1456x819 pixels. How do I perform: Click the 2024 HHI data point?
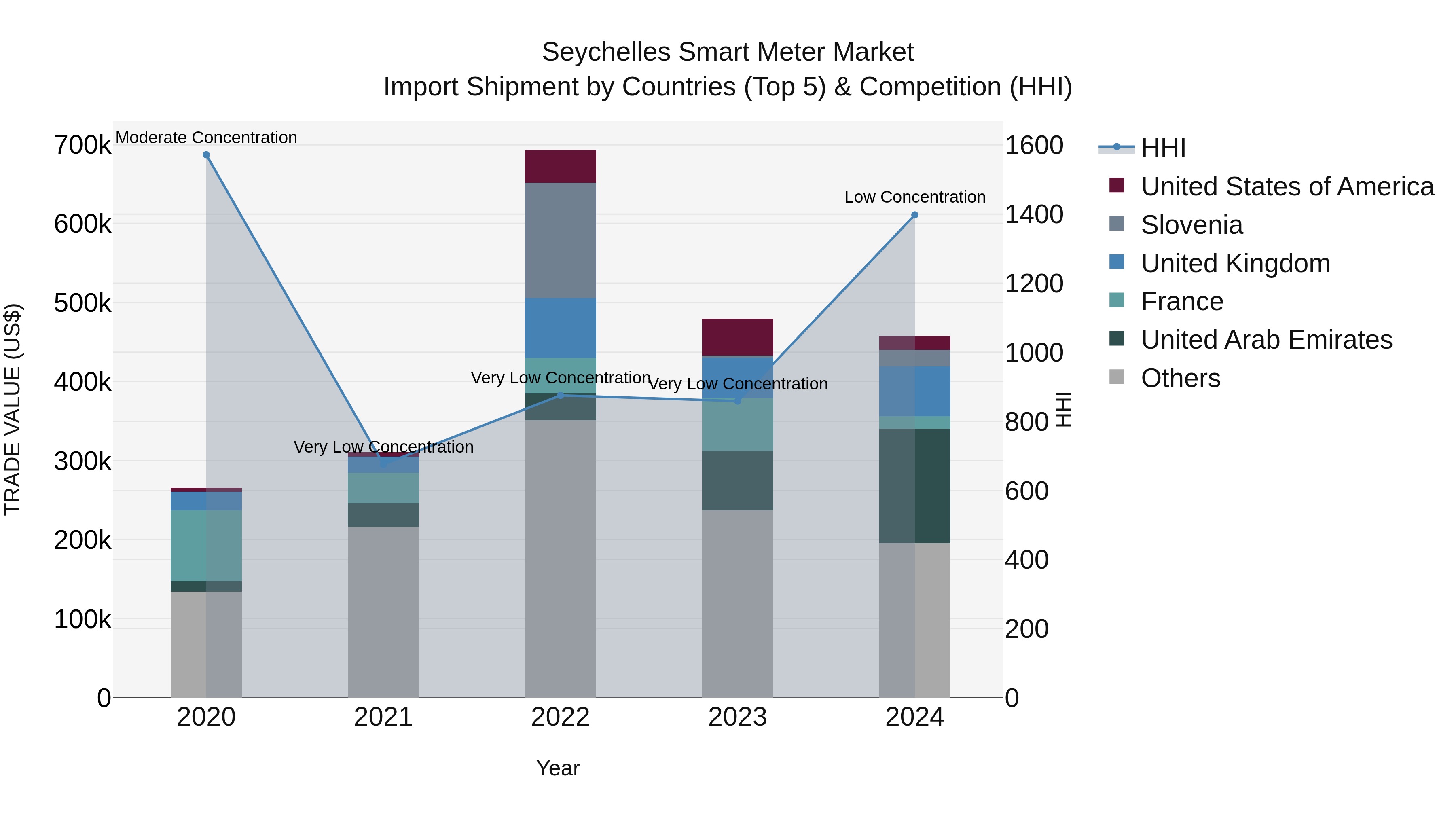point(915,215)
